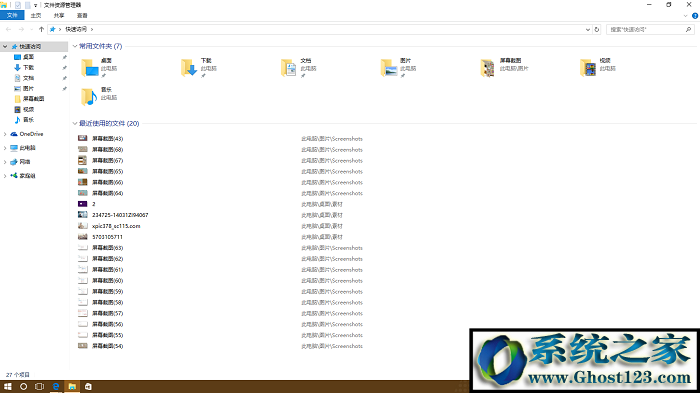Click the Up arrow beside the address bar

tap(42, 29)
